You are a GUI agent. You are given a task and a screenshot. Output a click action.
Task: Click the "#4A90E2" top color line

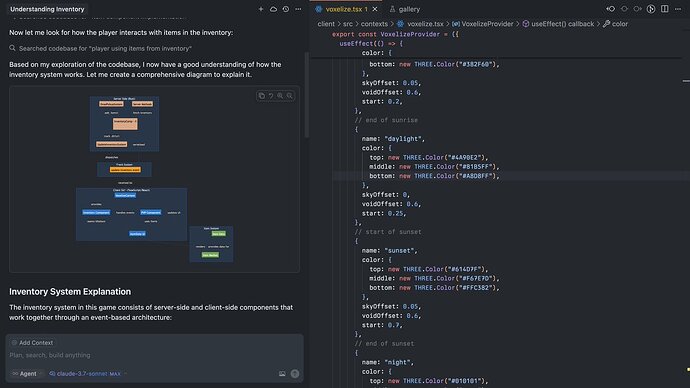[429, 157]
